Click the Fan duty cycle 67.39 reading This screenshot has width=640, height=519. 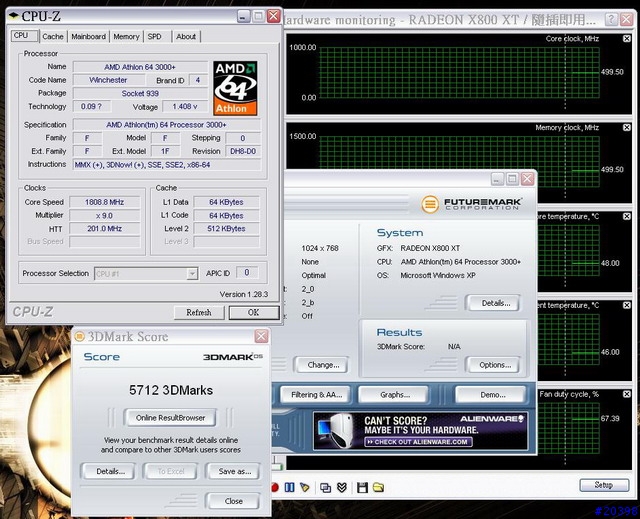click(610, 418)
